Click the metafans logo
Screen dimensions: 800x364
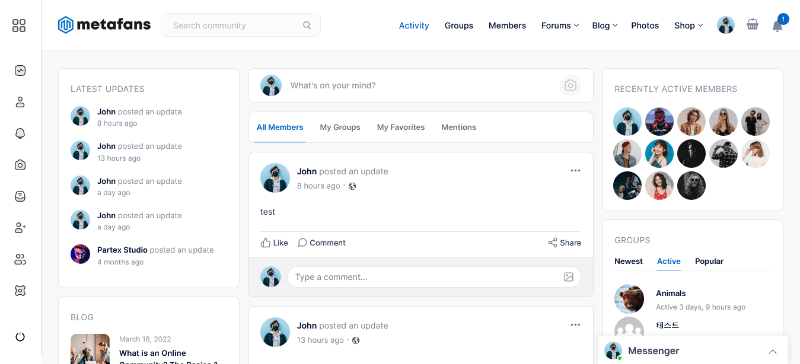click(x=104, y=25)
